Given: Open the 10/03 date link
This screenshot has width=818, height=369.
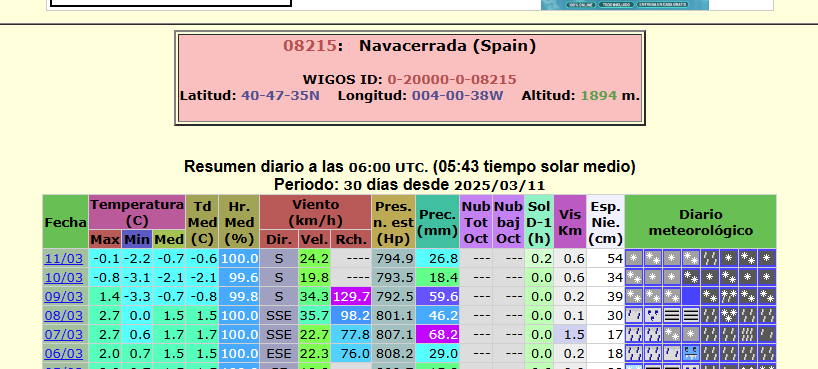Looking at the screenshot, I should pos(64,277).
